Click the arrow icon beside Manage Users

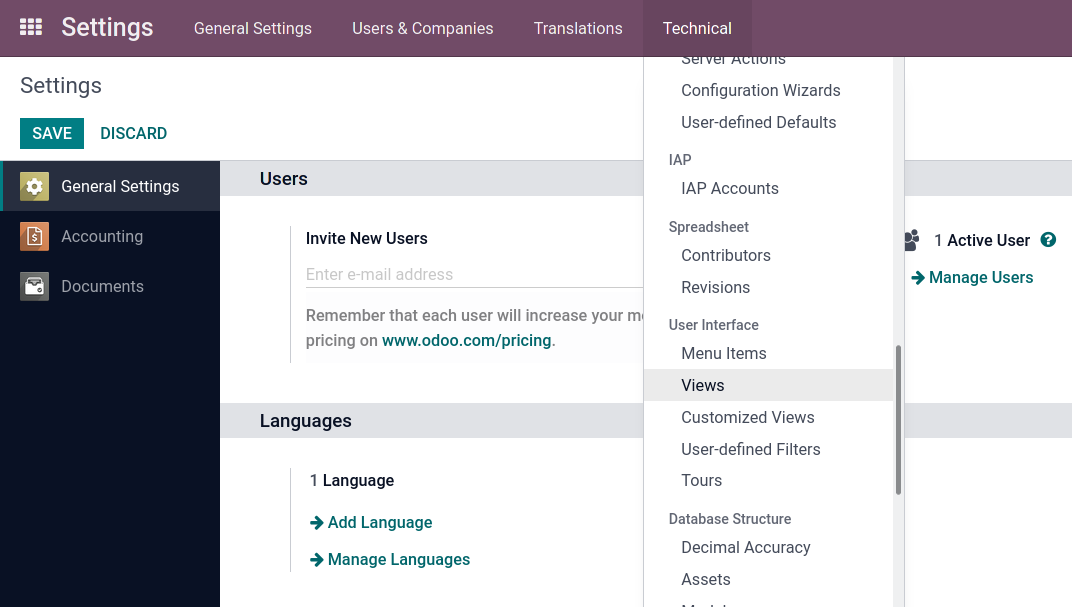point(917,277)
